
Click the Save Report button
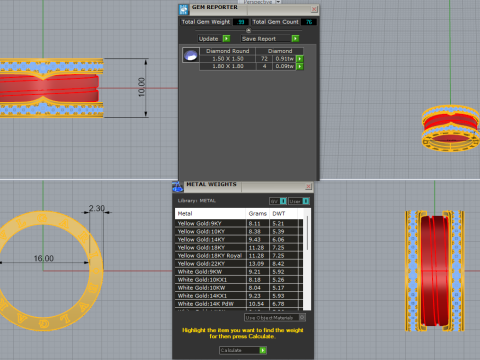pyautogui.click(x=270, y=39)
